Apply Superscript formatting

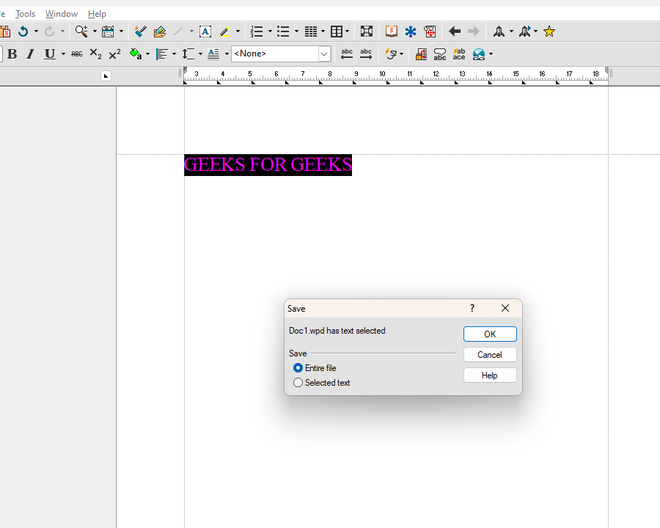(x=114, y=54)
